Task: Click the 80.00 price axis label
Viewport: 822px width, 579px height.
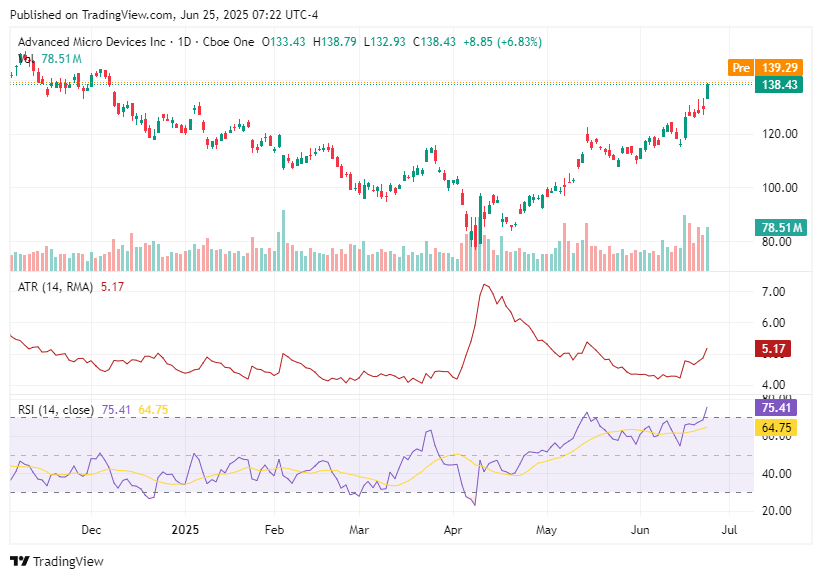Action: (776, 242)
